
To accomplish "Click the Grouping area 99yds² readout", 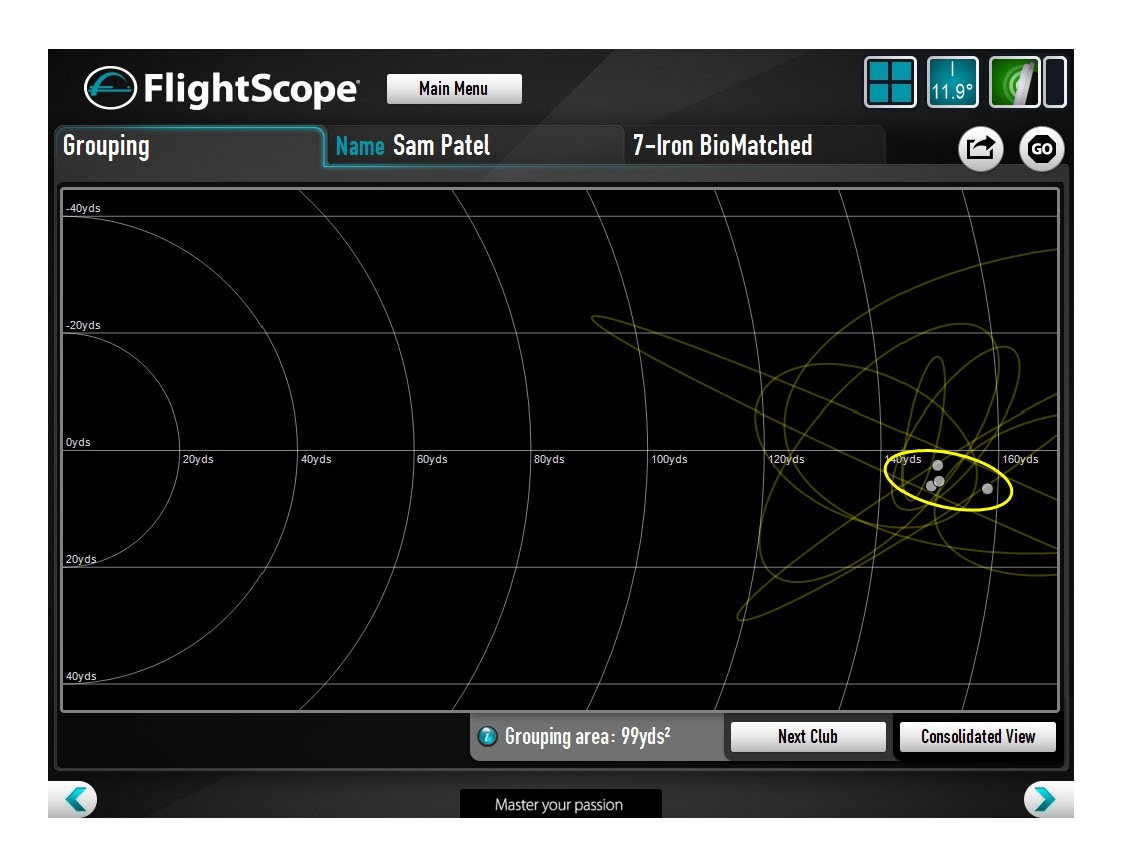I will (587, 737).
